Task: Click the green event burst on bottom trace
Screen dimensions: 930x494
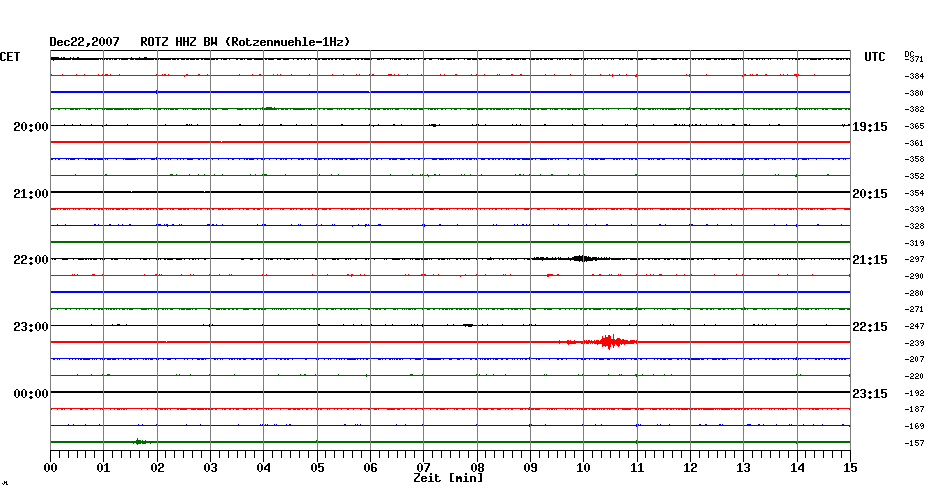Action: (142, 441)
